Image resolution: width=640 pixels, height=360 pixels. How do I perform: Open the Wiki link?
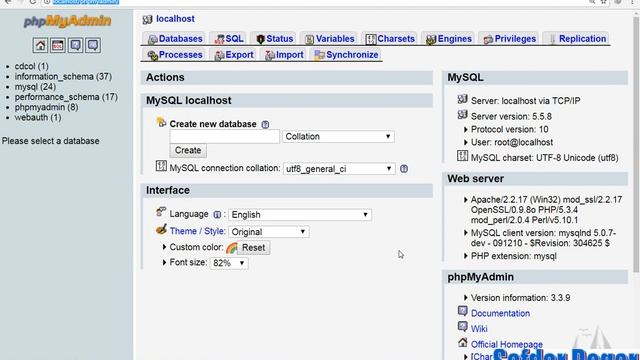479,329
